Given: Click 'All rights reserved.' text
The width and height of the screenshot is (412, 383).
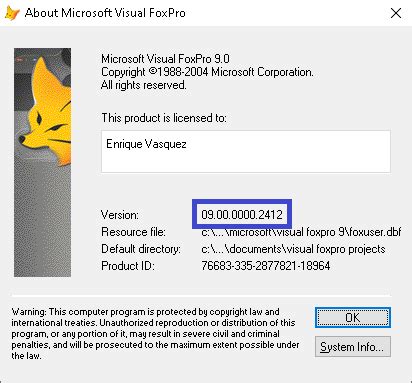Looking at the screenshot, I should [144, 85].
